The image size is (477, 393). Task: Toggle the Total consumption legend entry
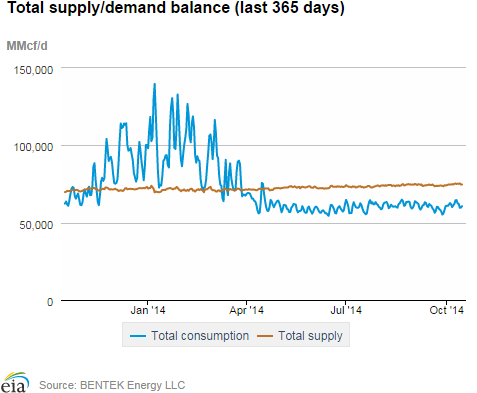(x=190, y=336)
